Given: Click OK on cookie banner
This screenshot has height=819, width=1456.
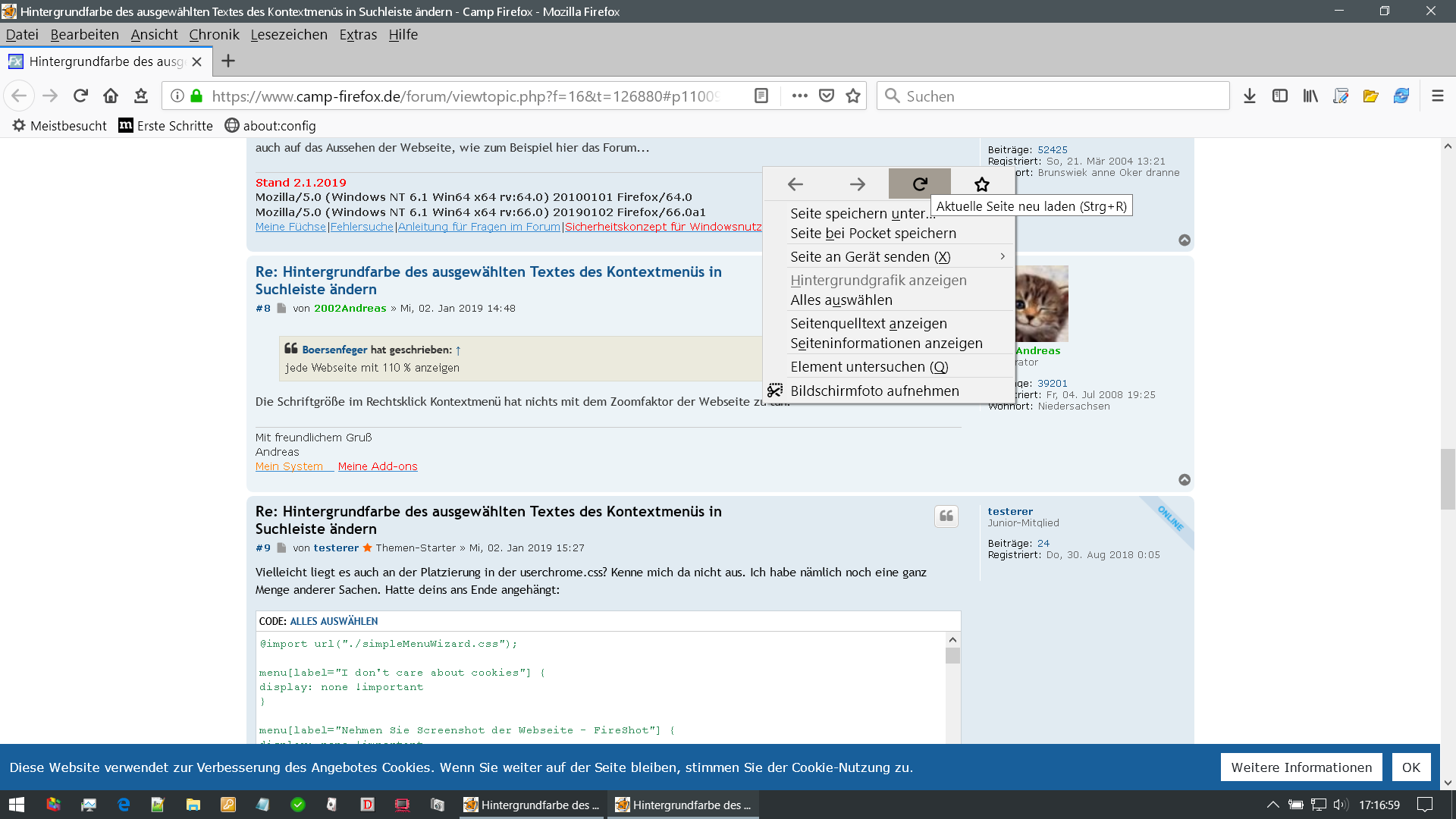Looking at the screenshot, I should (1410, 767).
